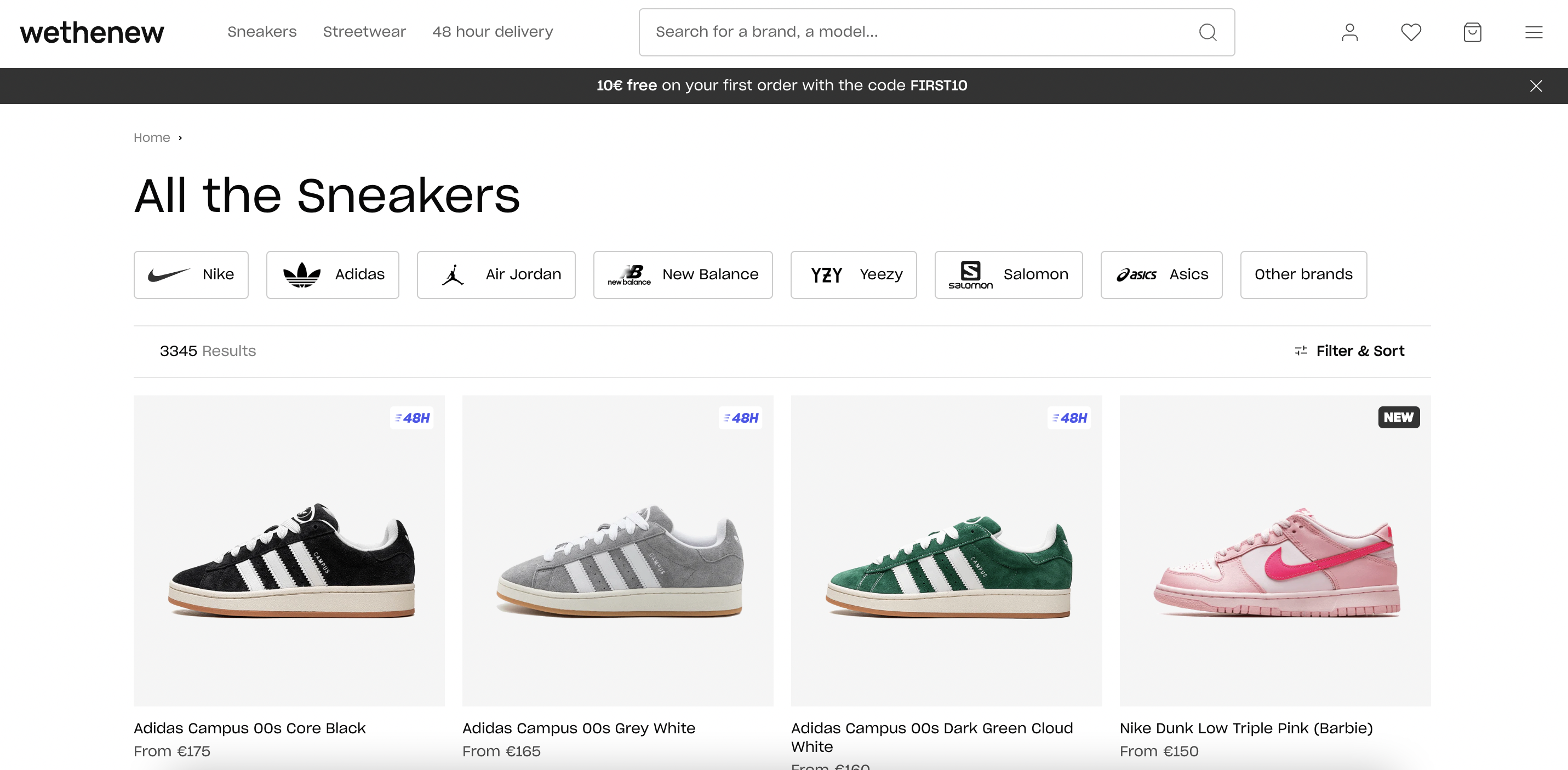Click the Air Jordan jumpman logo
The height and width of the screenshot is (770, 1568).
(x=454, y=274)
